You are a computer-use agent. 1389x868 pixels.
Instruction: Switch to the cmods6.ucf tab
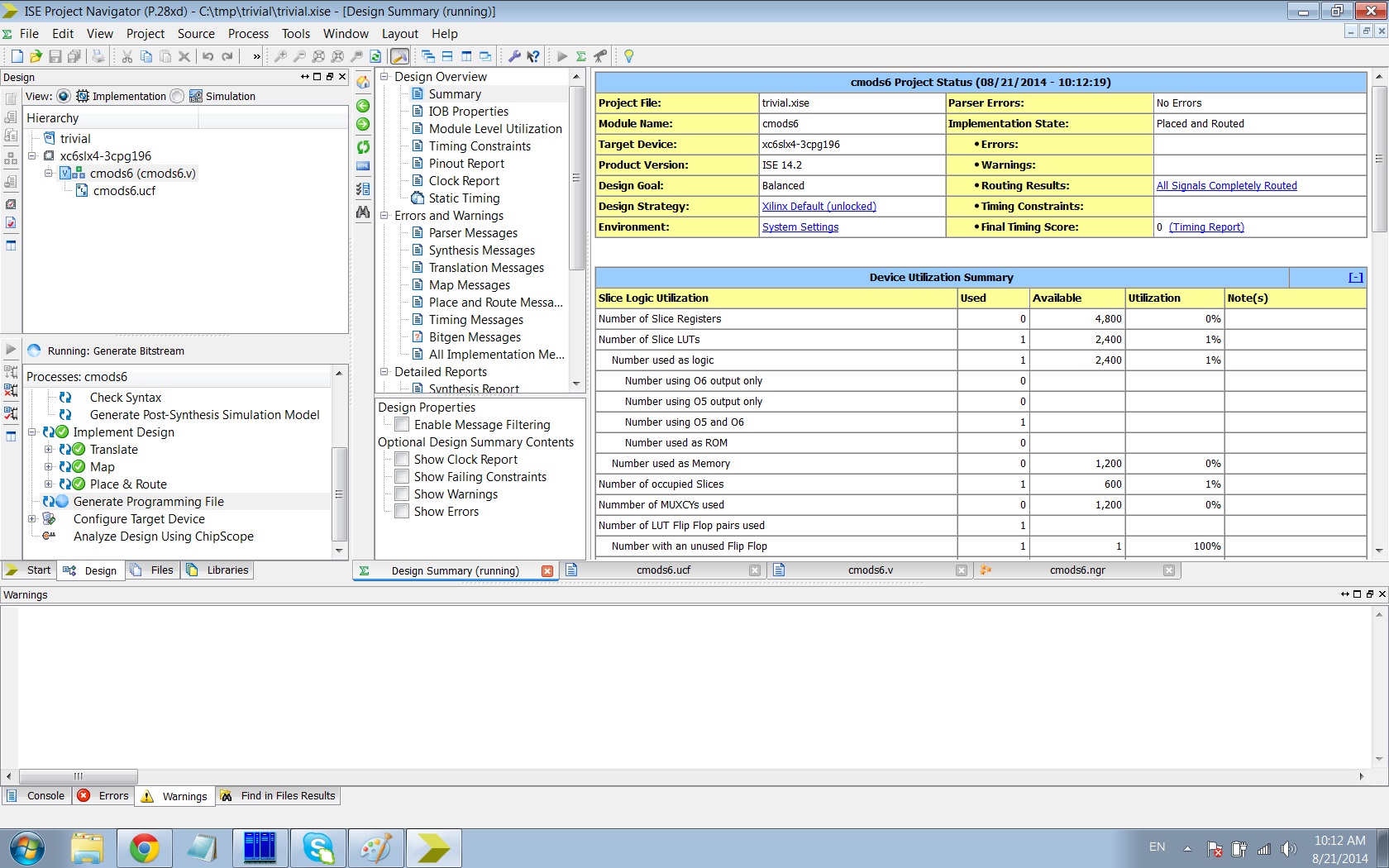[663, 570]
